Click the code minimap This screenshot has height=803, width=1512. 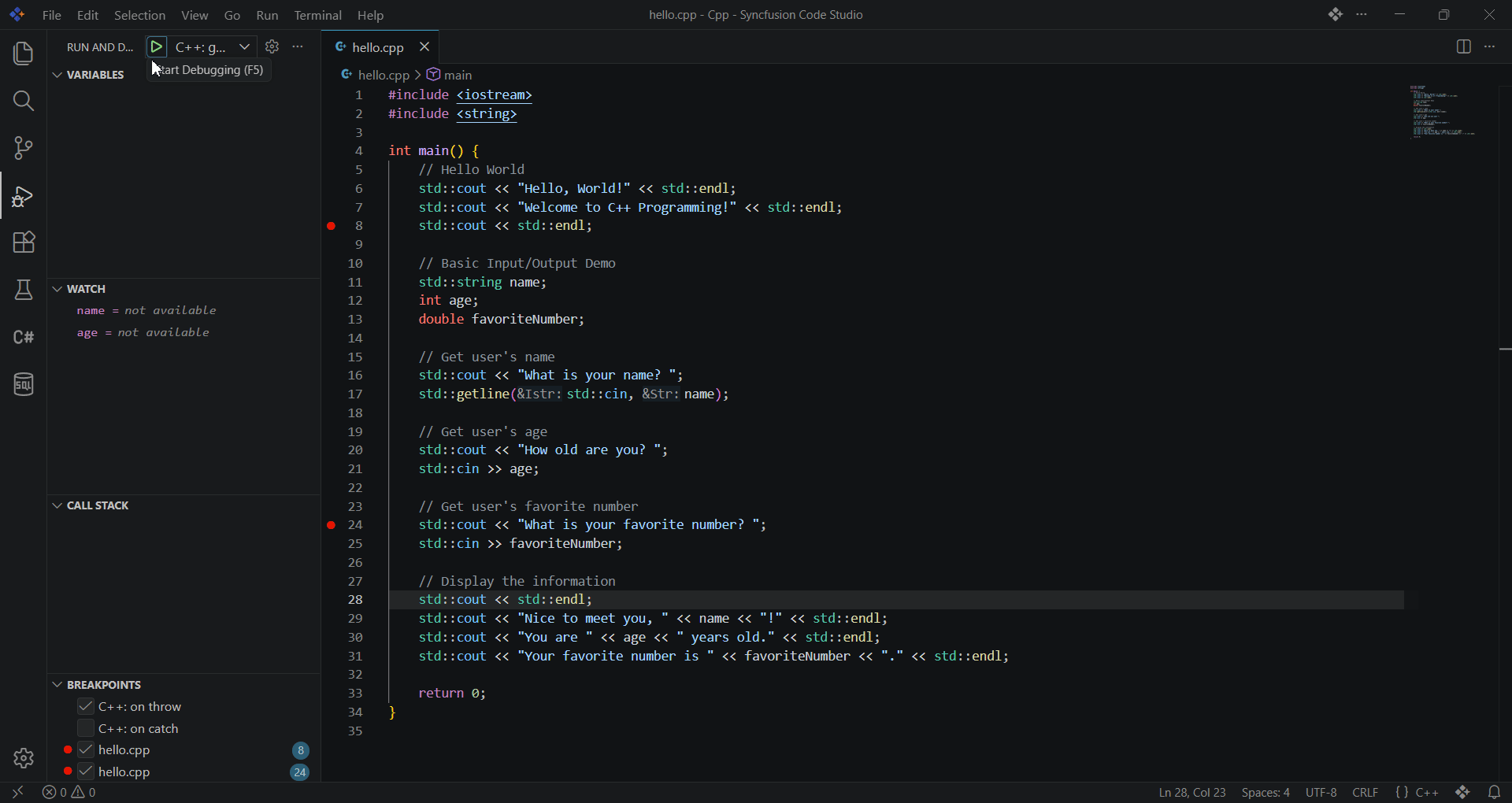coord(1445,113)
